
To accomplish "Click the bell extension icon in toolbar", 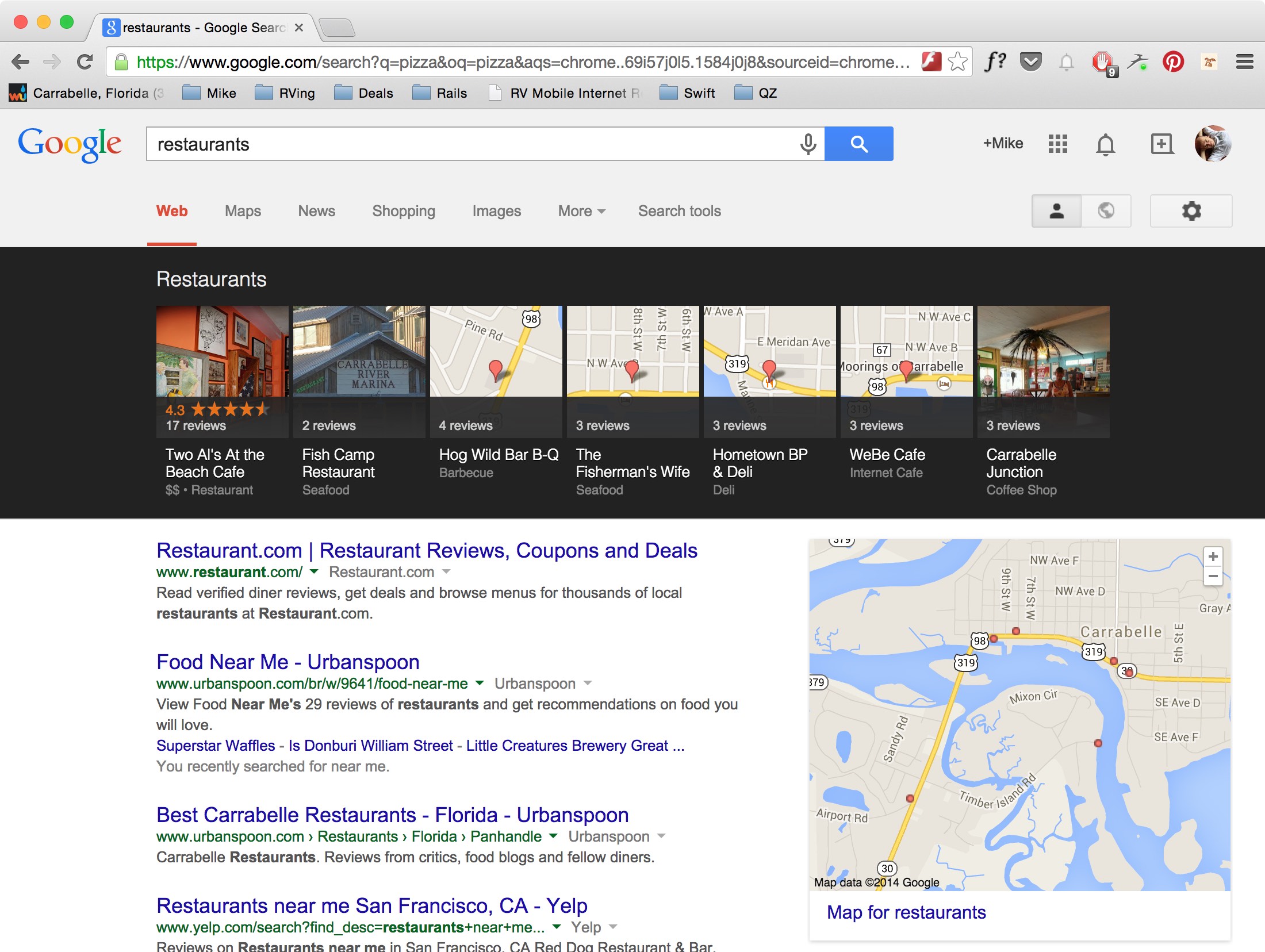I will (x=1067, y=62).
